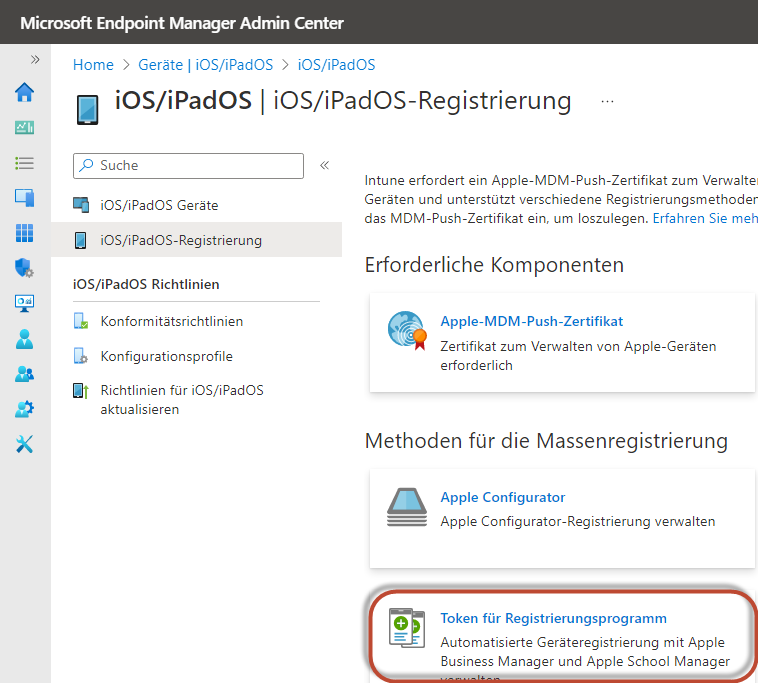This screenshot has height=683, width=758.
Task: Open the single Users icon in sidebar
Action: point(25,339)
